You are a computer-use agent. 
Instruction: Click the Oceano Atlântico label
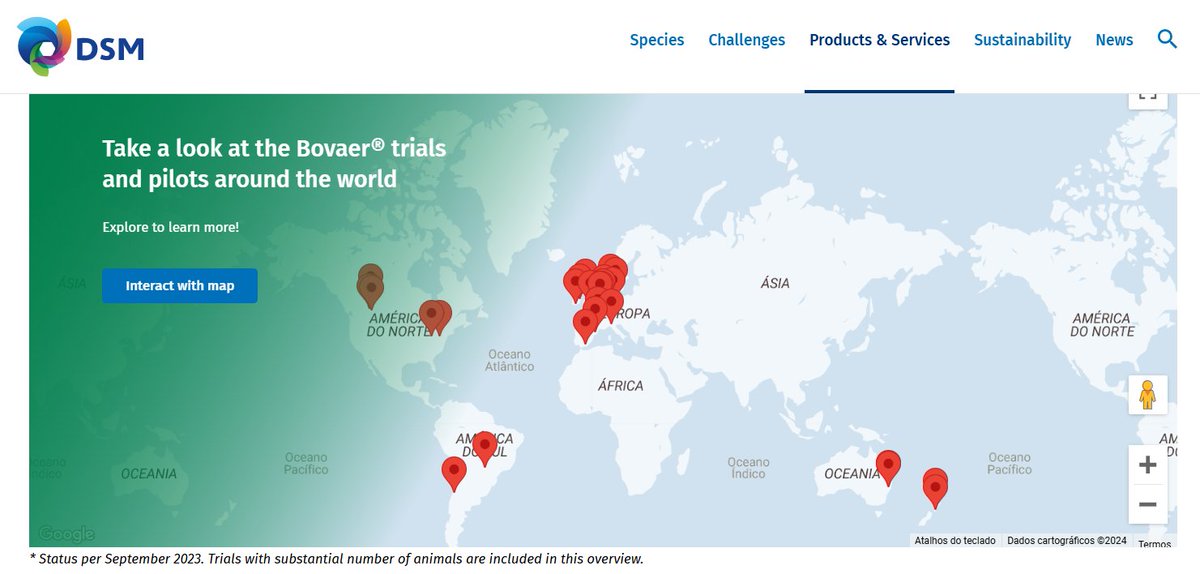(510, 360)
